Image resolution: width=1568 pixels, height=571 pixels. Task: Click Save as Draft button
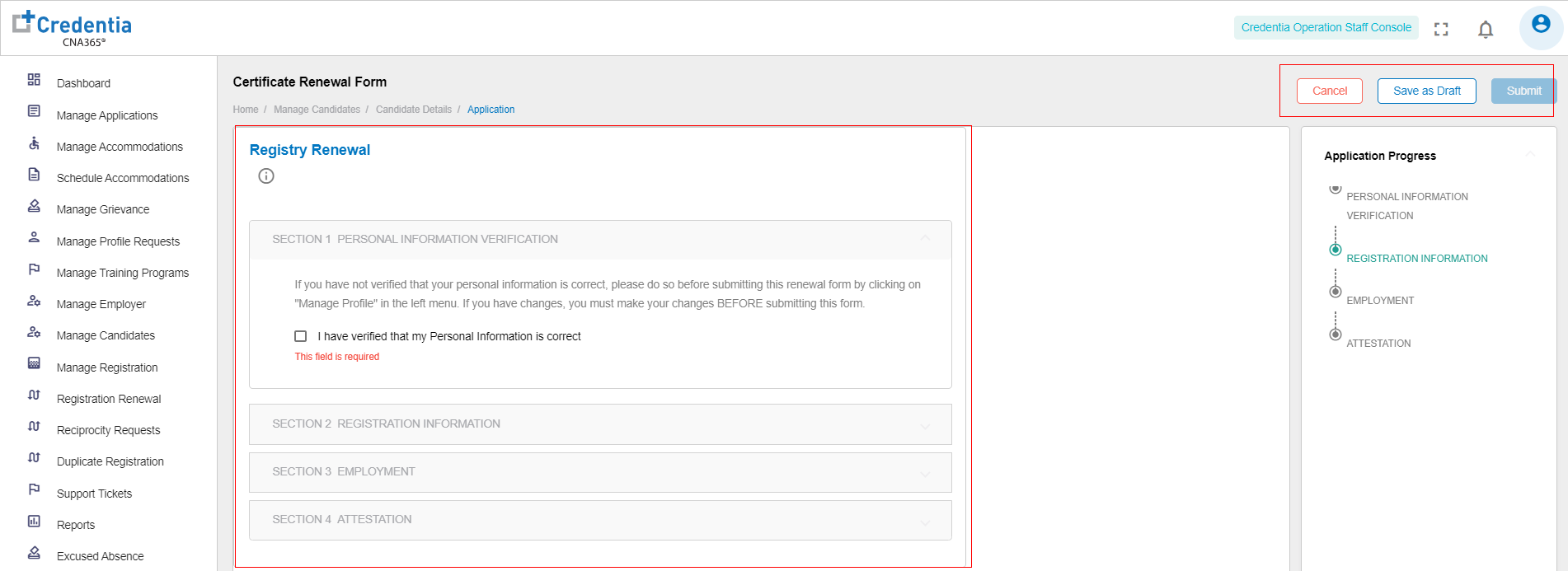coord(1427,91)
